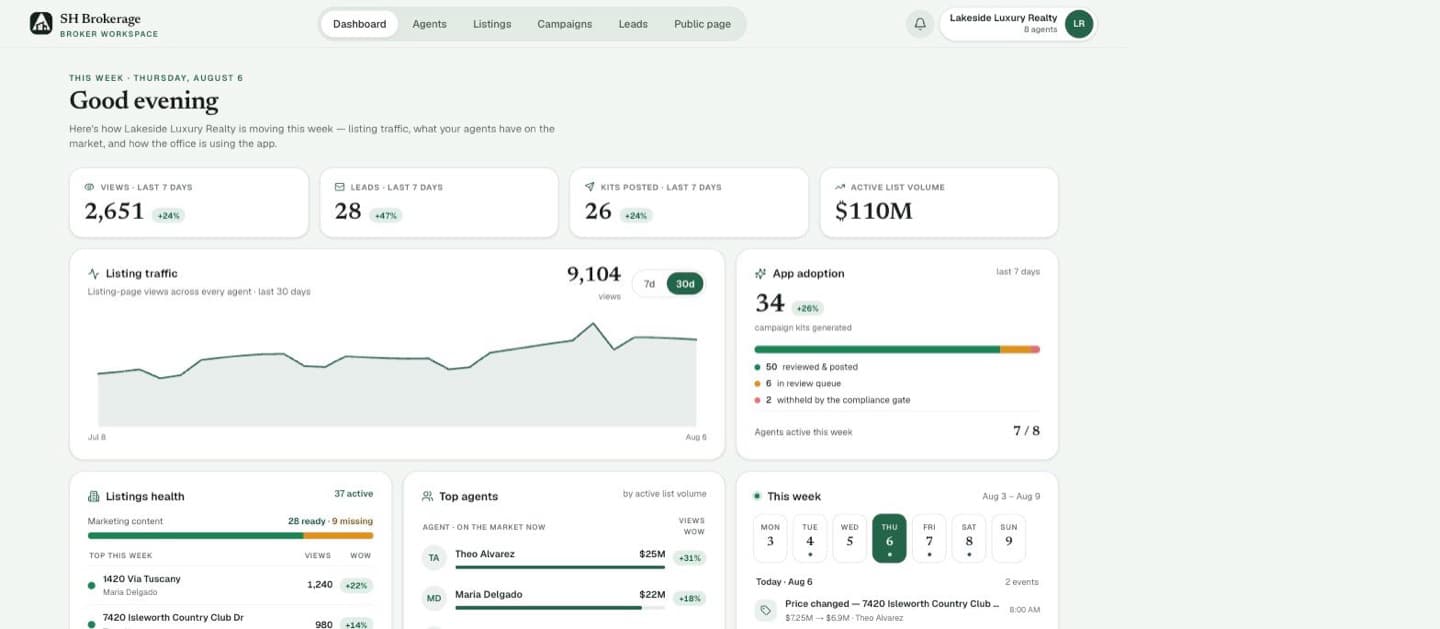Click the +22% badge for 1420 Via Tuscany
The image size is (1440, 629).
tap(357, 585)
